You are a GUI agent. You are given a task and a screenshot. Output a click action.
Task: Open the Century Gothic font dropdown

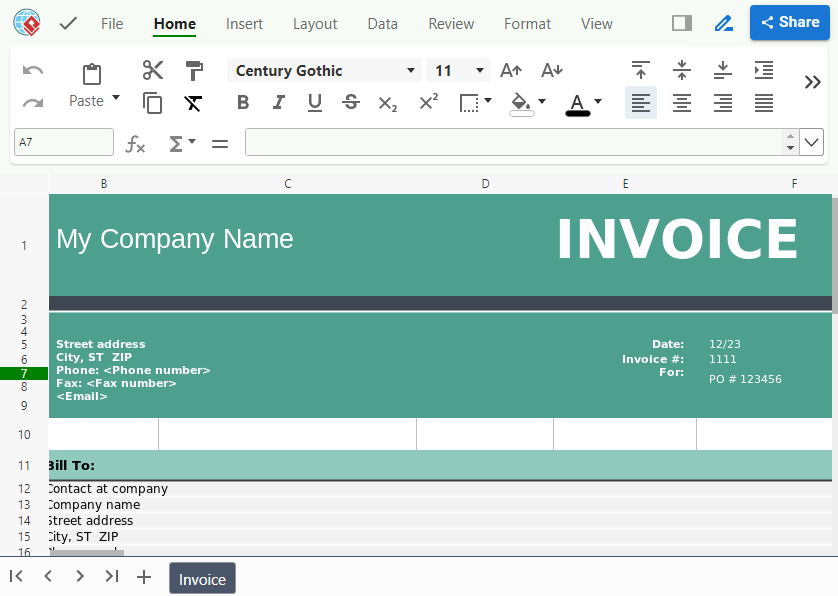pyautogui.click(x=410, y=70)
